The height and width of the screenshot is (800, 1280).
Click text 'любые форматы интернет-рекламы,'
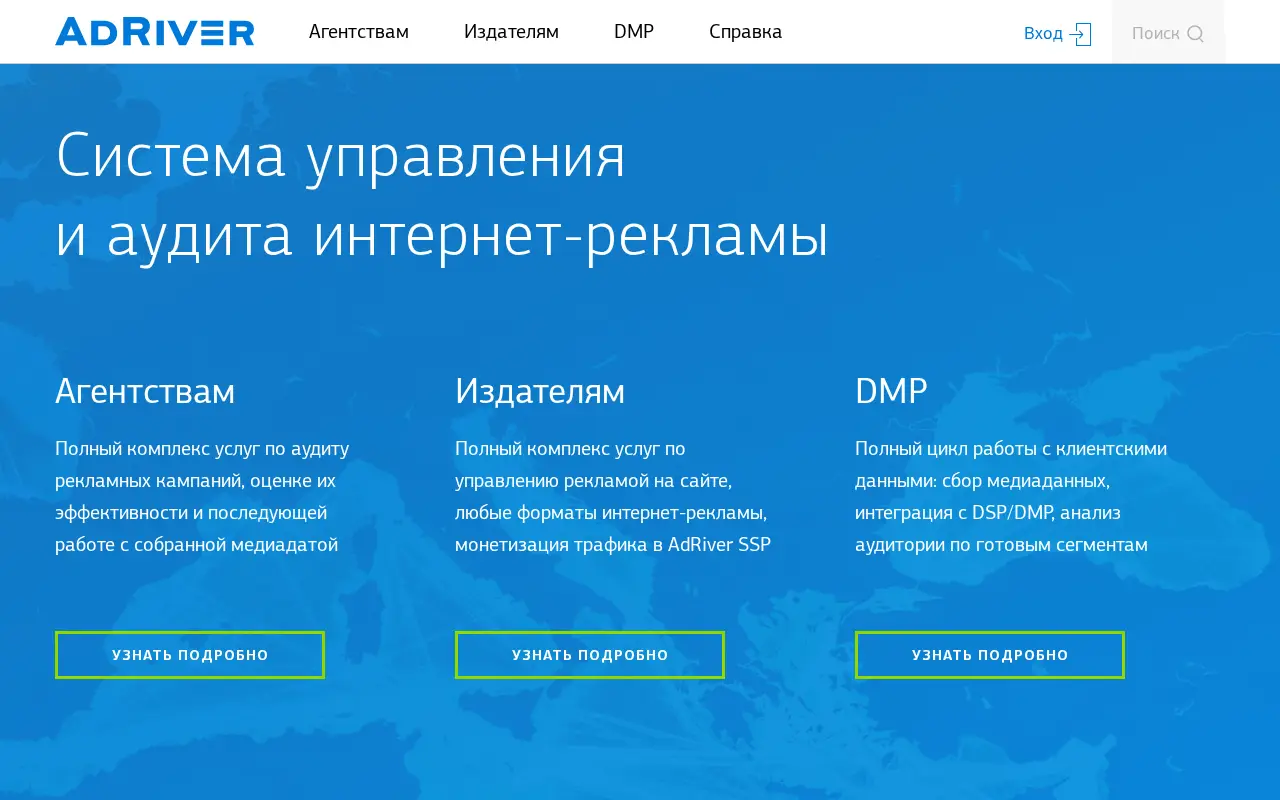pos(611,513)
